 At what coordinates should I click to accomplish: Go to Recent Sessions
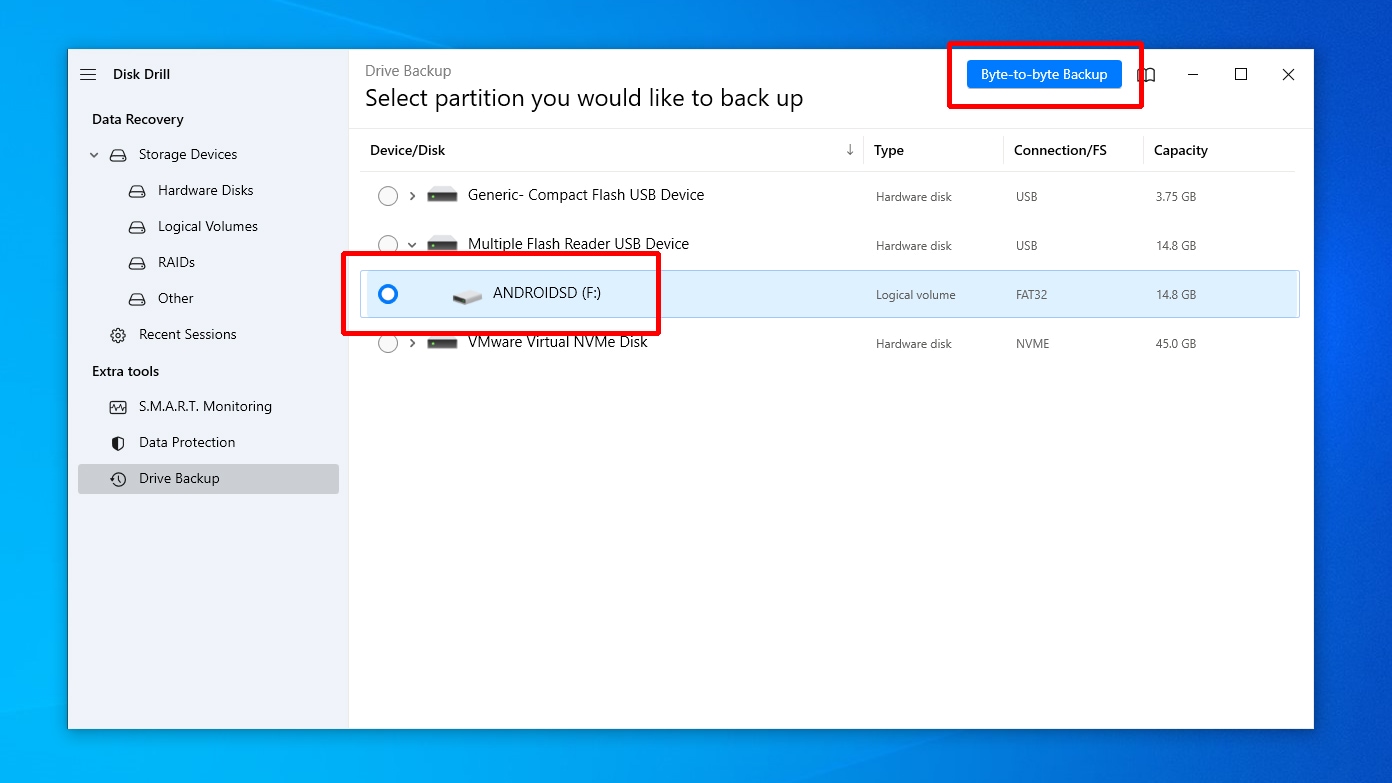188,334
